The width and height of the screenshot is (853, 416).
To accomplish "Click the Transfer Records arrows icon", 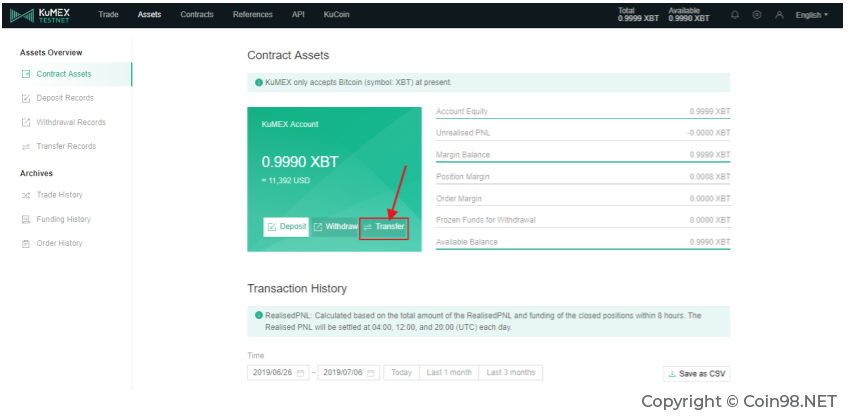I will point(26,147).
